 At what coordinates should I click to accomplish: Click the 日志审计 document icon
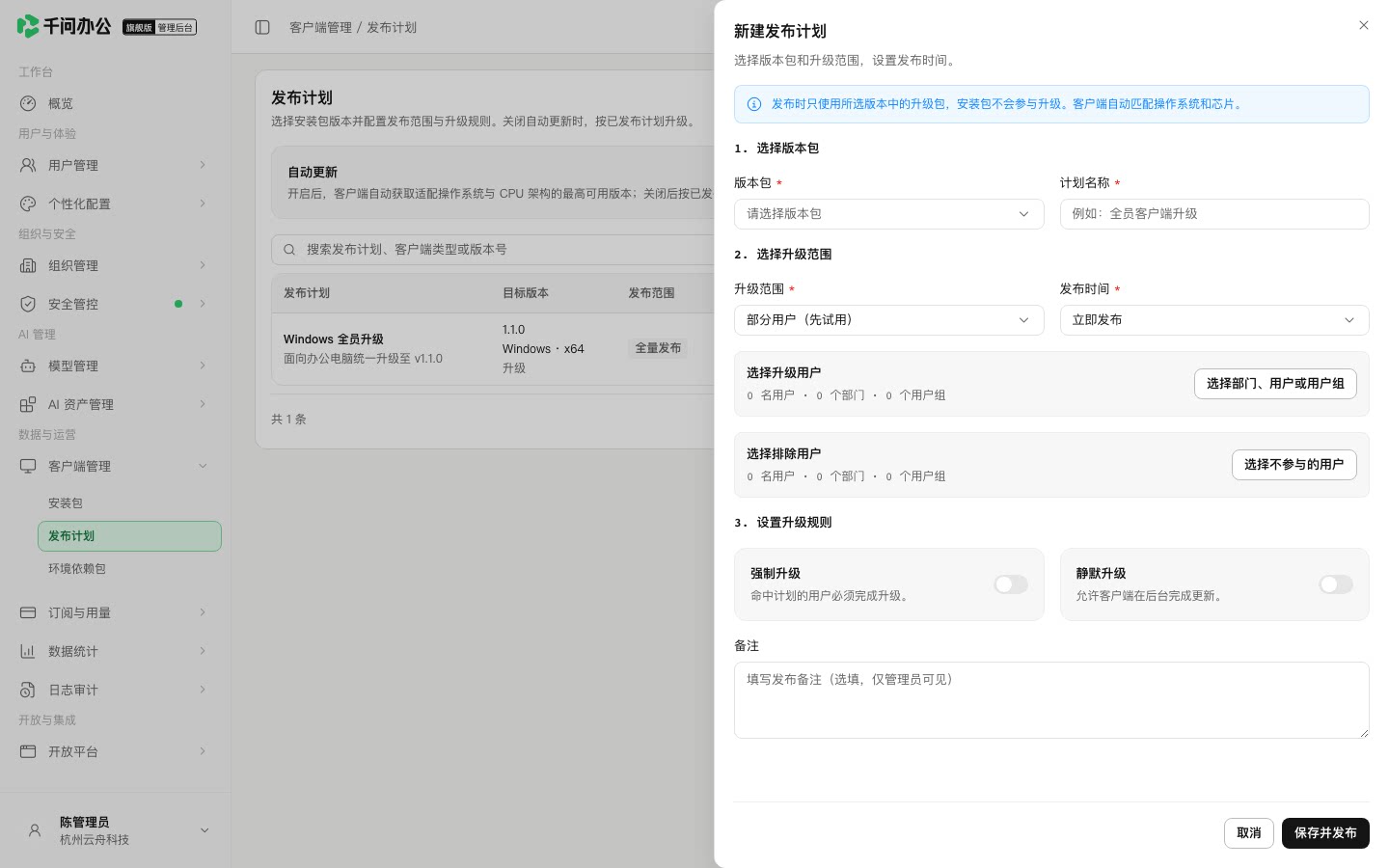tap(28, 690)
